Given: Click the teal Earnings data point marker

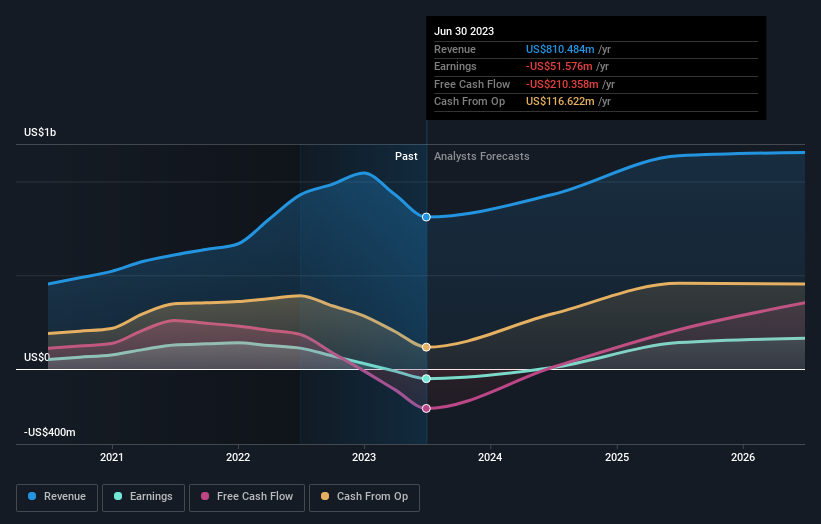Looking at the screenshot, I should click(x=426, y=378).
